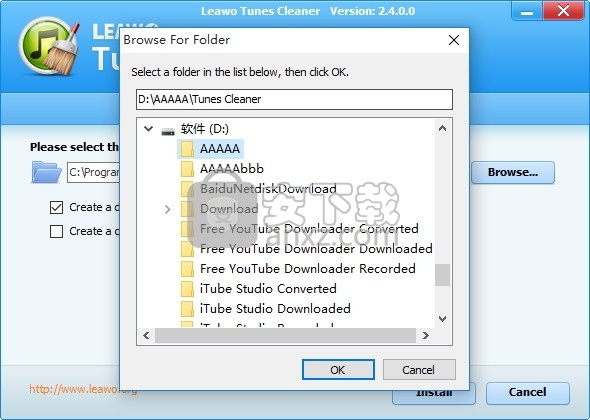Select Free YouTube Downloader Recorded folder
Viewport: 590px width, 420px height.
coord(308,268)
